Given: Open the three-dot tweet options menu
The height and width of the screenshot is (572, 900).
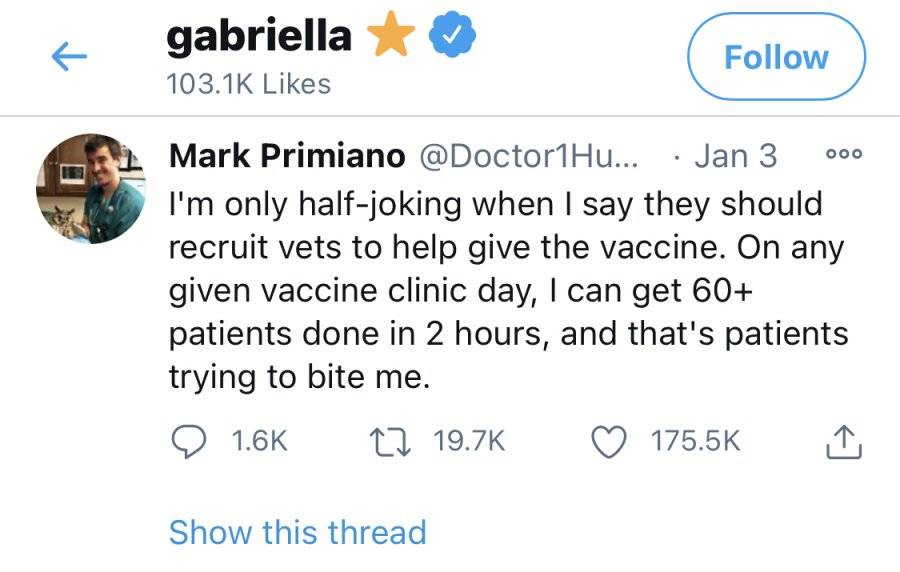Looking at the screenshot, I should click(844, 154).
